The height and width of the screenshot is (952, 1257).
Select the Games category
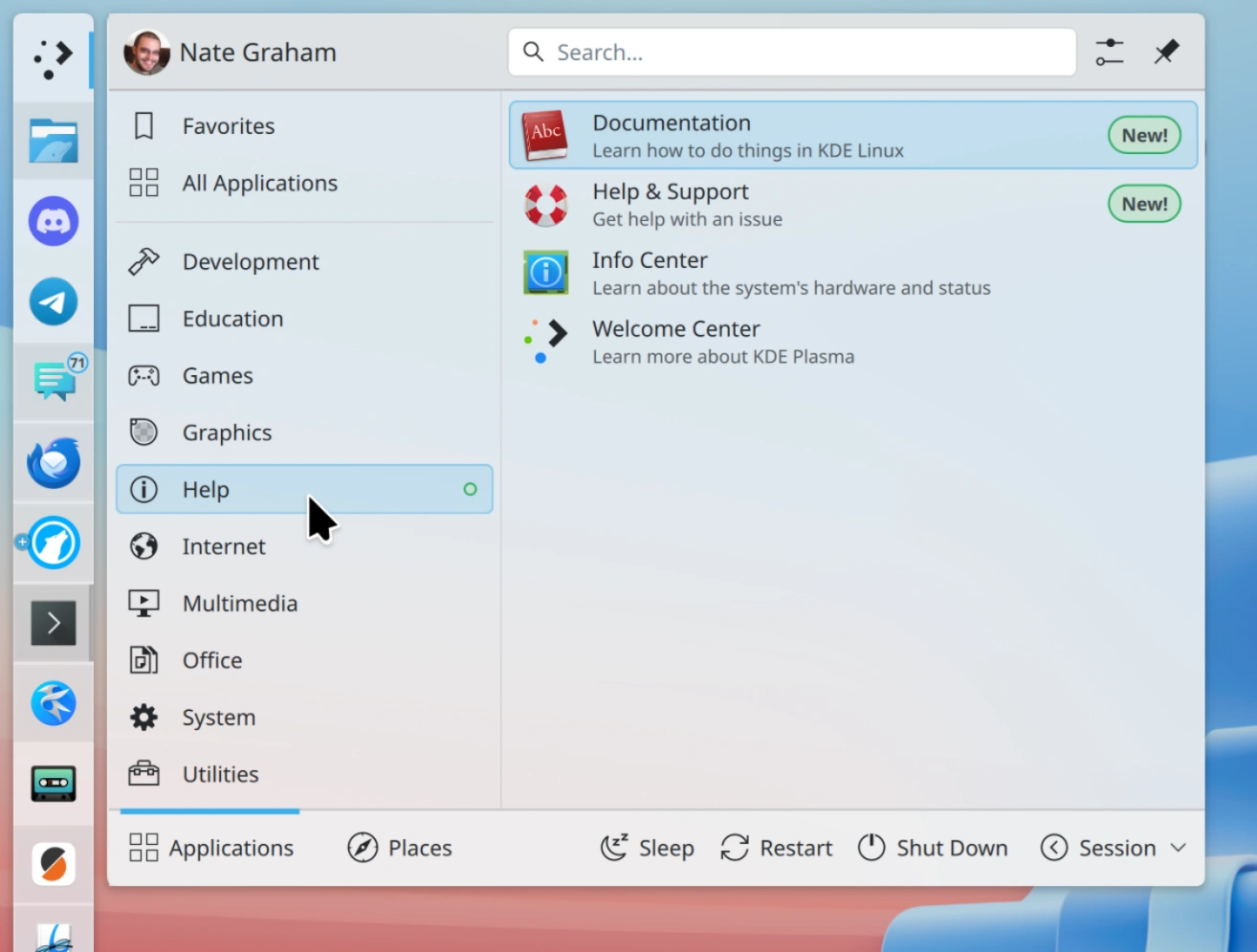(x=304, y=375)
